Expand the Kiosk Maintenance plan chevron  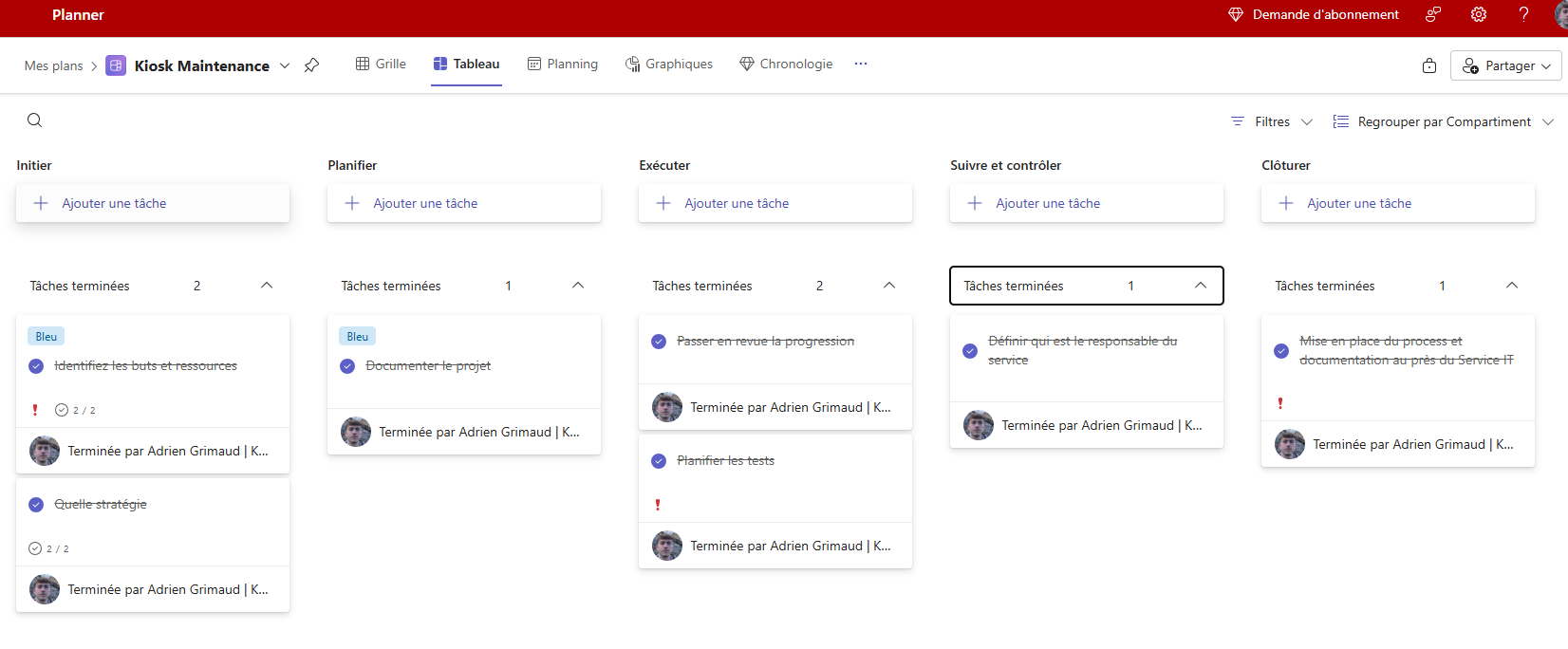pyautogui.click(x=285, y=65)
